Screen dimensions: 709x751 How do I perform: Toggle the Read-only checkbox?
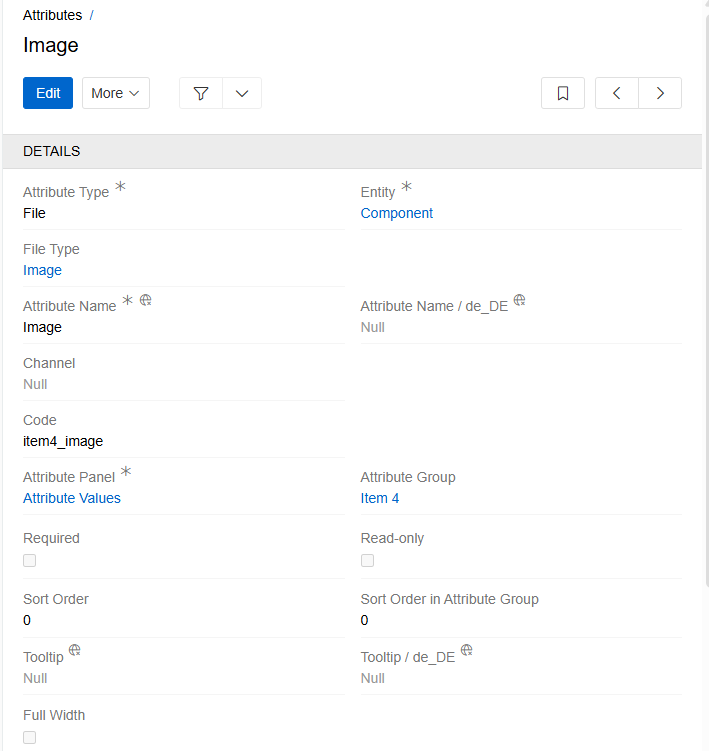click(x=367, y=560)
